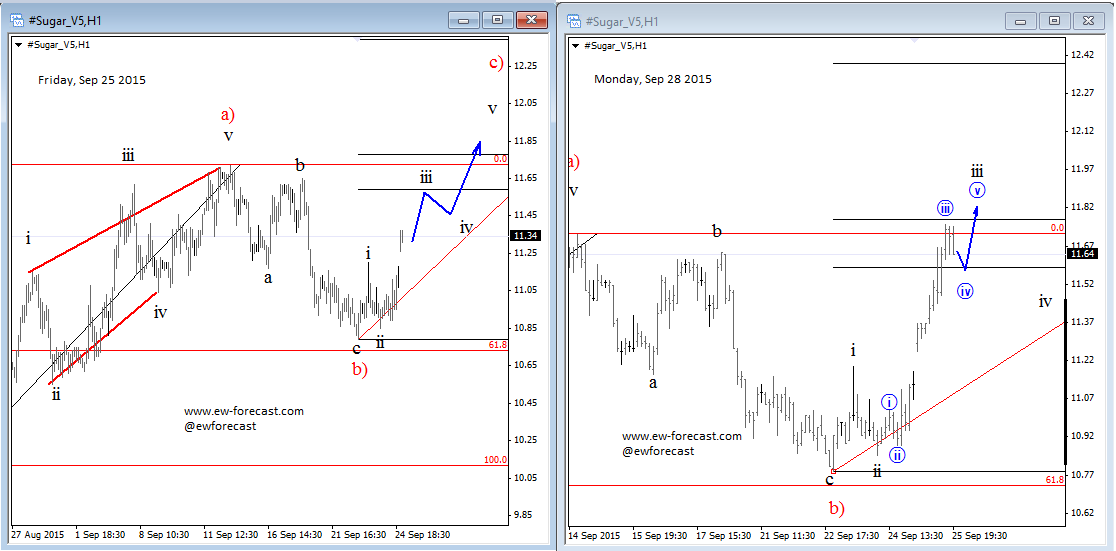Select the 11.64 current price marker
This screenshot has width=1116, height=551.
(x=1082, y=253)
